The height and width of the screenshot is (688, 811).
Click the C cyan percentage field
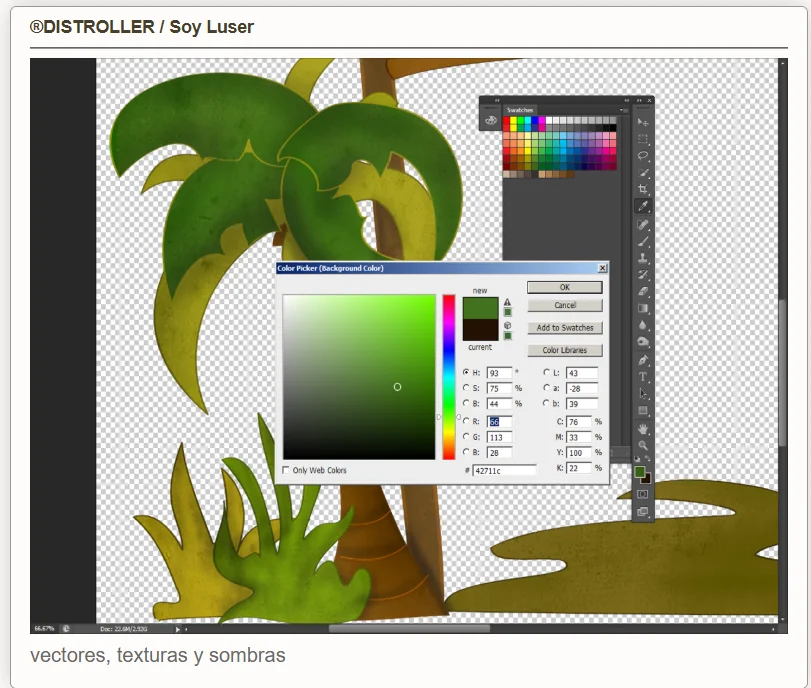pos(579,422)
